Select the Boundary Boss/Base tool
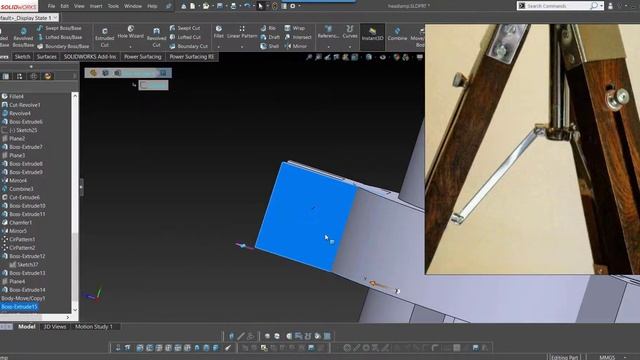Image resolution: width=640 pixels, height=360 pixels. coord(62,46)
